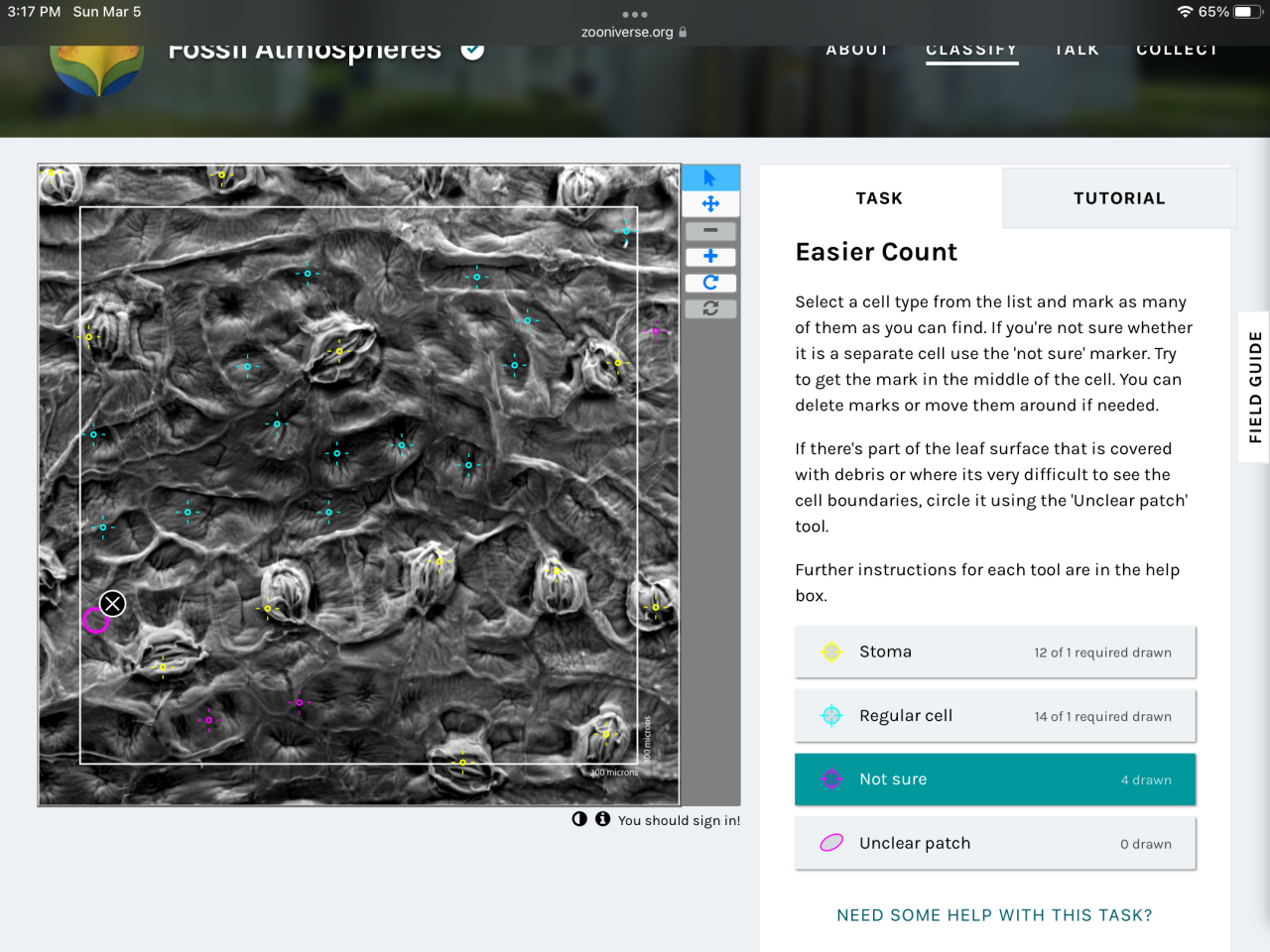This screenshot has height=952, width=1270.
Task: Zoom out with the minus button
Action: coord(710,230)
